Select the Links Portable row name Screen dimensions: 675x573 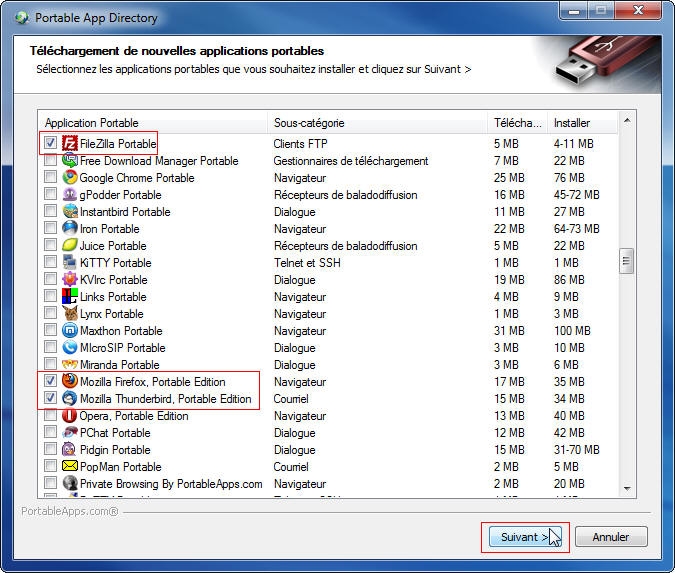(x=113, y=297)
